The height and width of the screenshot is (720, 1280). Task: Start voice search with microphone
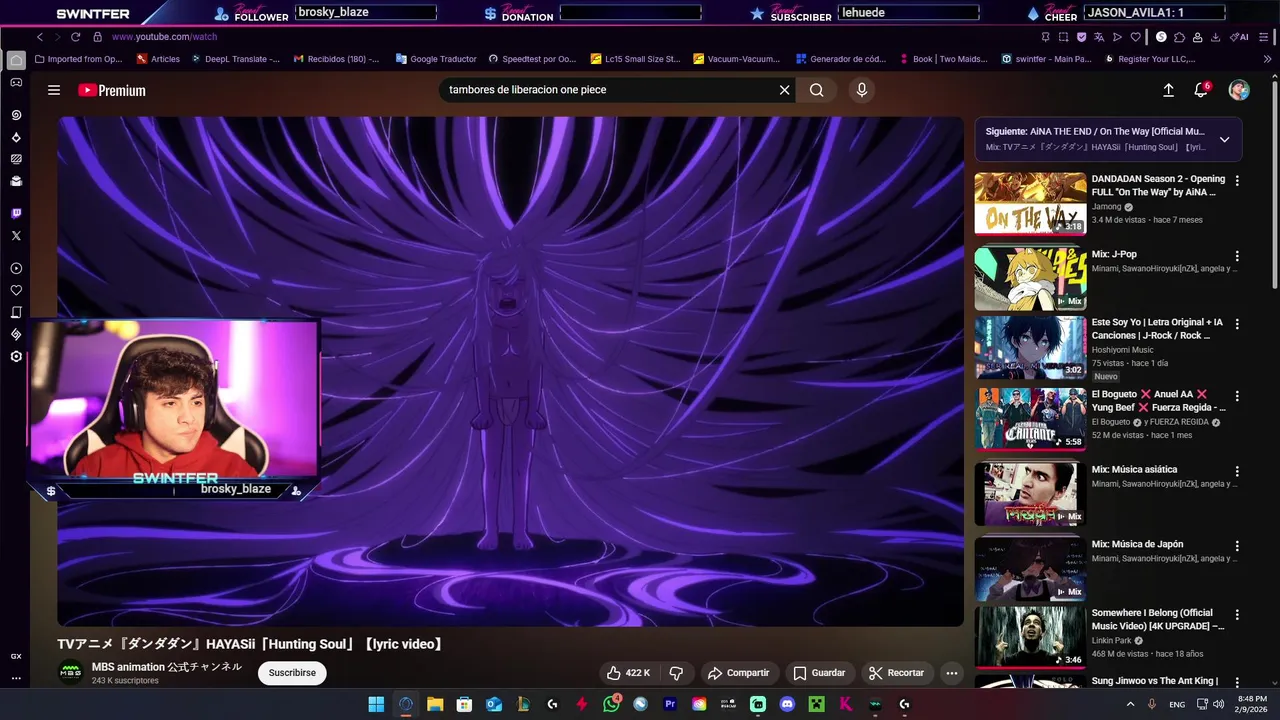[862, 90]
